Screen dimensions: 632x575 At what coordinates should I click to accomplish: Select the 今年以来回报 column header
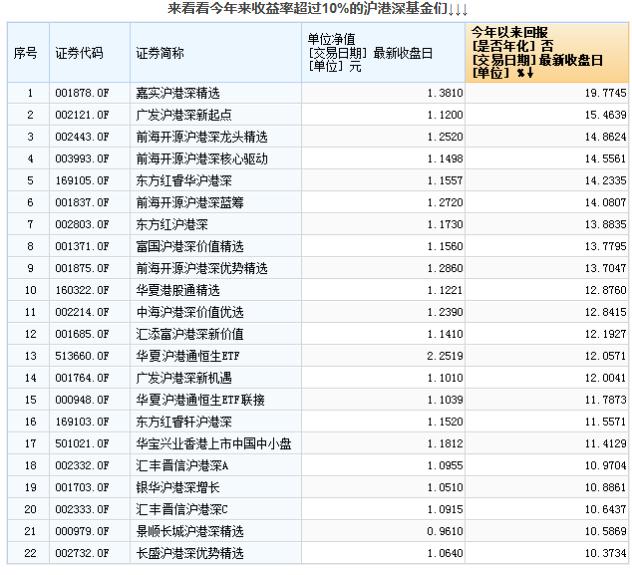538,52
